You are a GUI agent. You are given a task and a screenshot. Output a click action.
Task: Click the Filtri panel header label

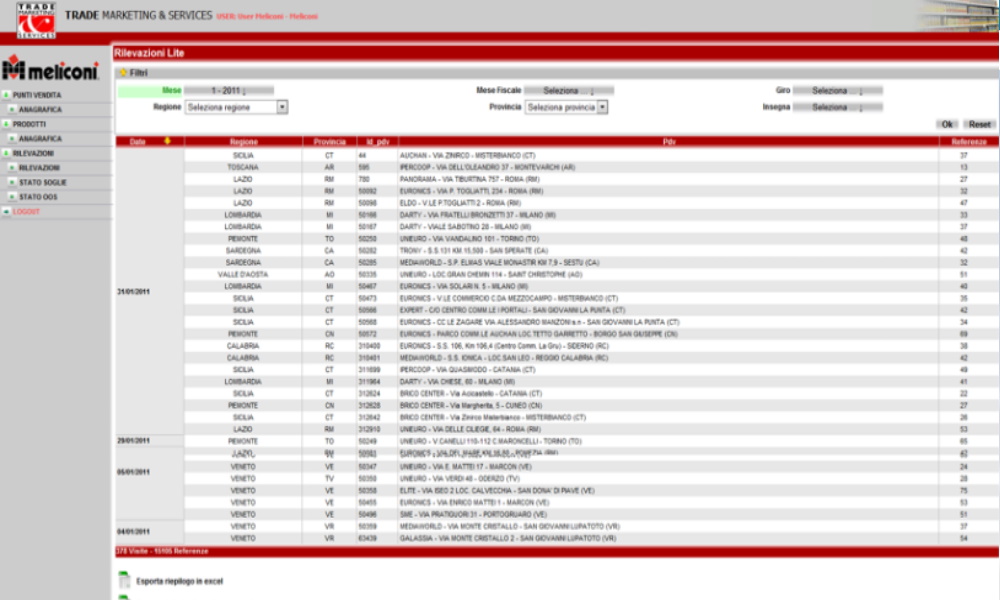click(x=138, y=73)
